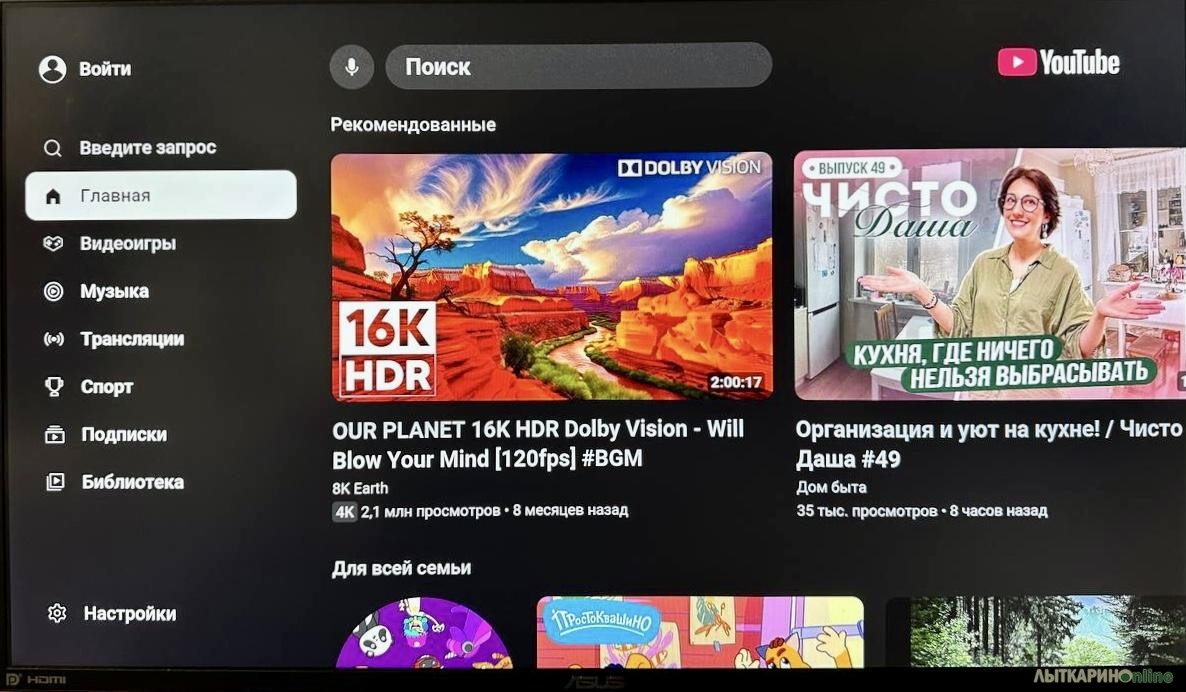Sign in via the Войти label

pyautogui.click(x=105, y=69)
